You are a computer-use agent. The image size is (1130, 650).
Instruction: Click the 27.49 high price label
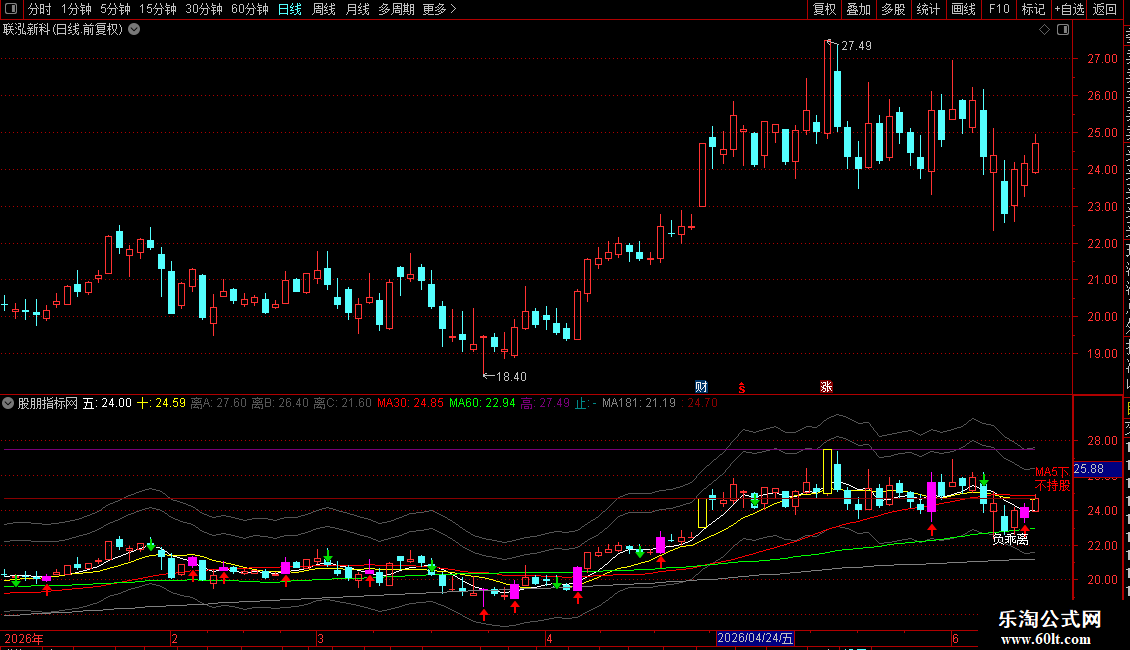pyautogui.click(x=856, y=45)
